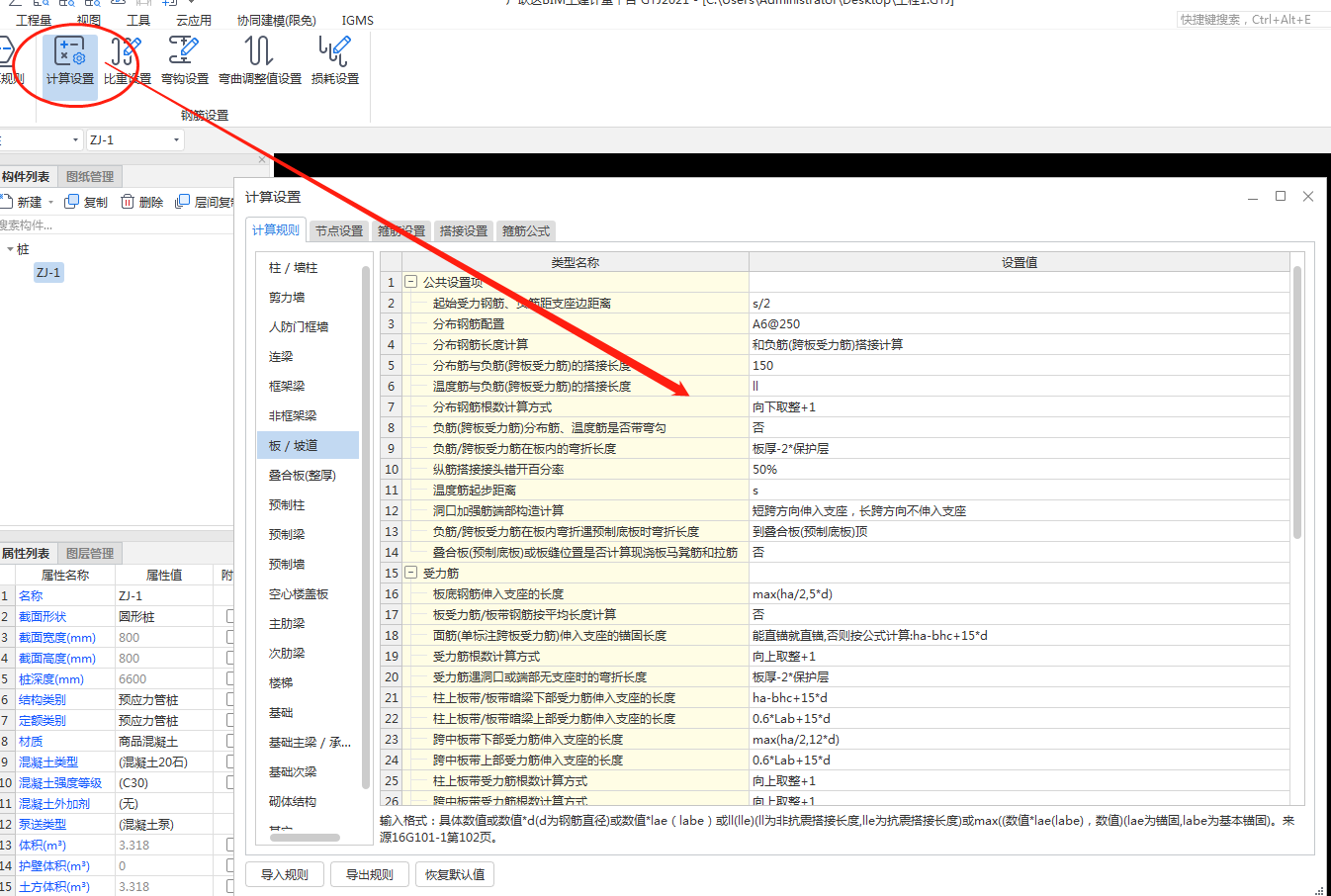Tick the checkbox for 结构类别 row
The width and height of the screenshot is (1331, 896).
pyautogui.click(x=229, y=699)
